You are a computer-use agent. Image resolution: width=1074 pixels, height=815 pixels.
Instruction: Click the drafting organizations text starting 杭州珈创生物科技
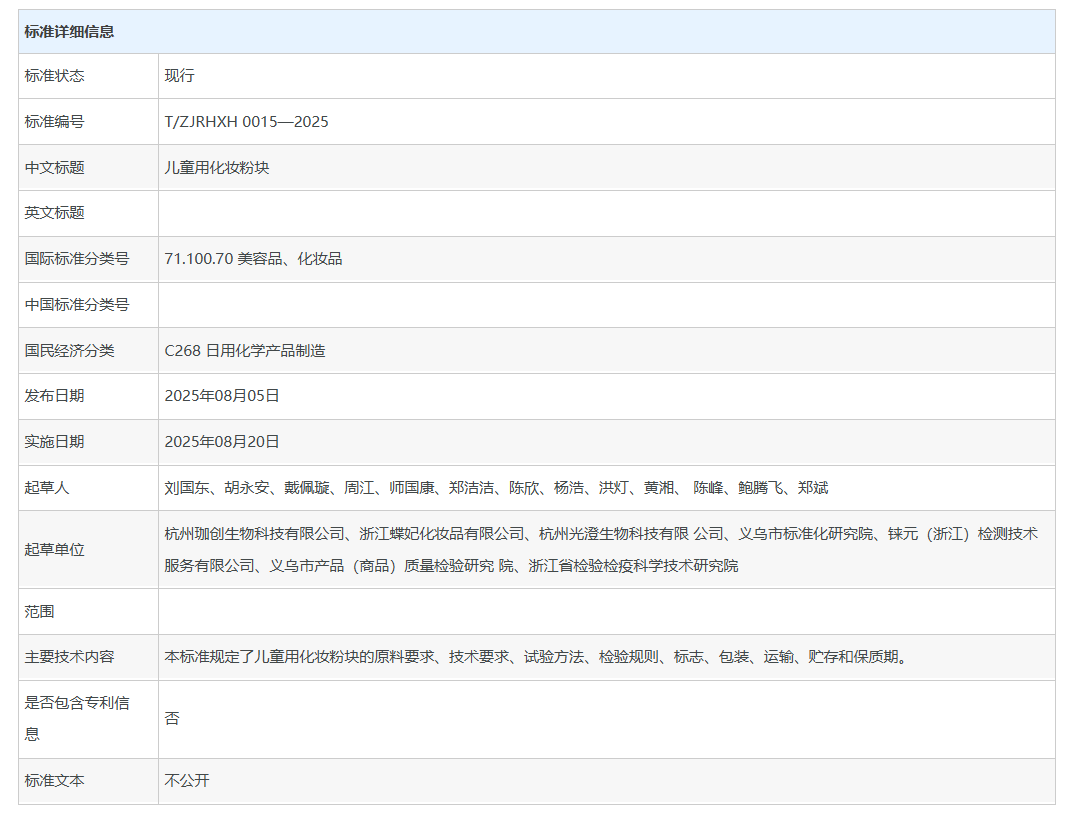pyautogui.click(x=600, y=549)
